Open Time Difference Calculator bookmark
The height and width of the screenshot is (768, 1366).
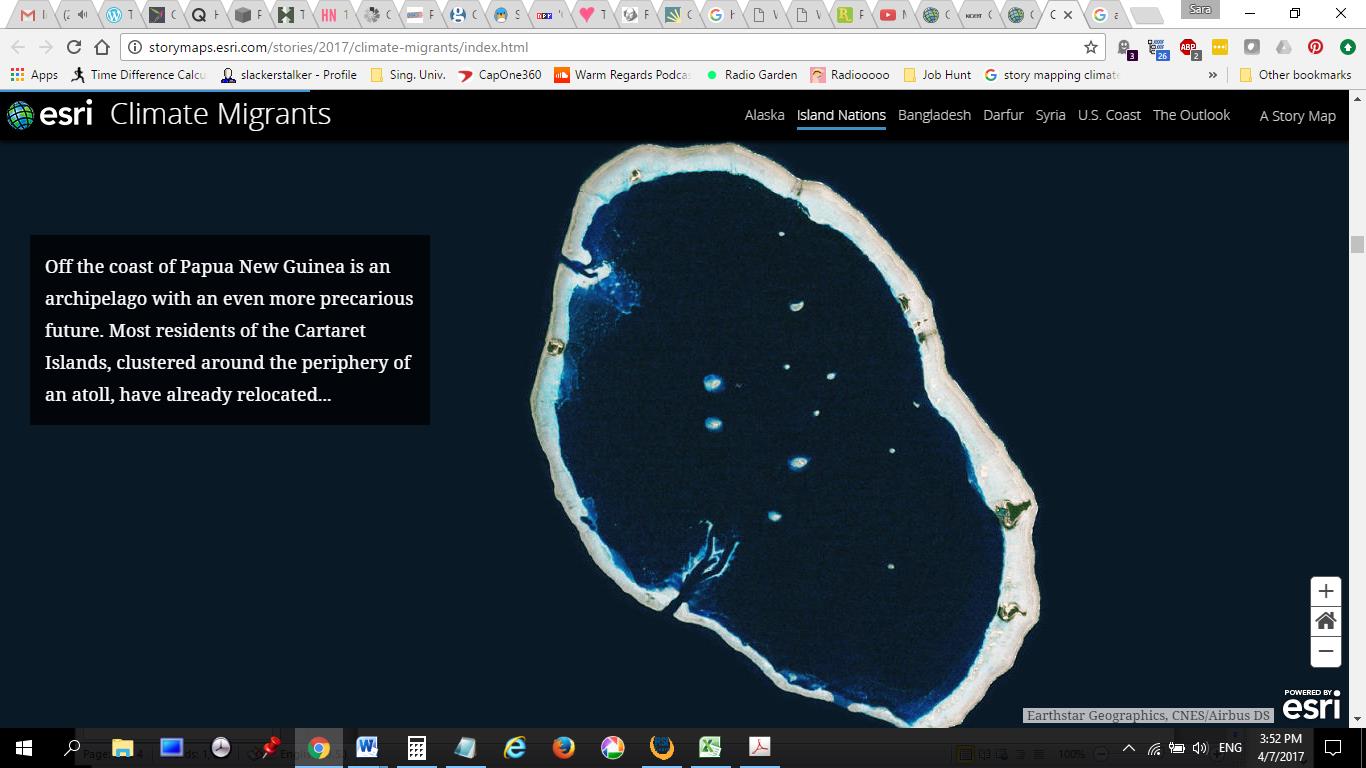click(139, 75)
